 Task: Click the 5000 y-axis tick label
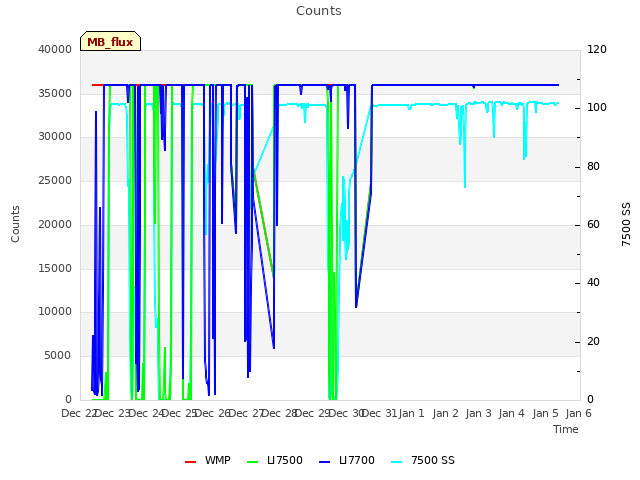tap(58, 356)
